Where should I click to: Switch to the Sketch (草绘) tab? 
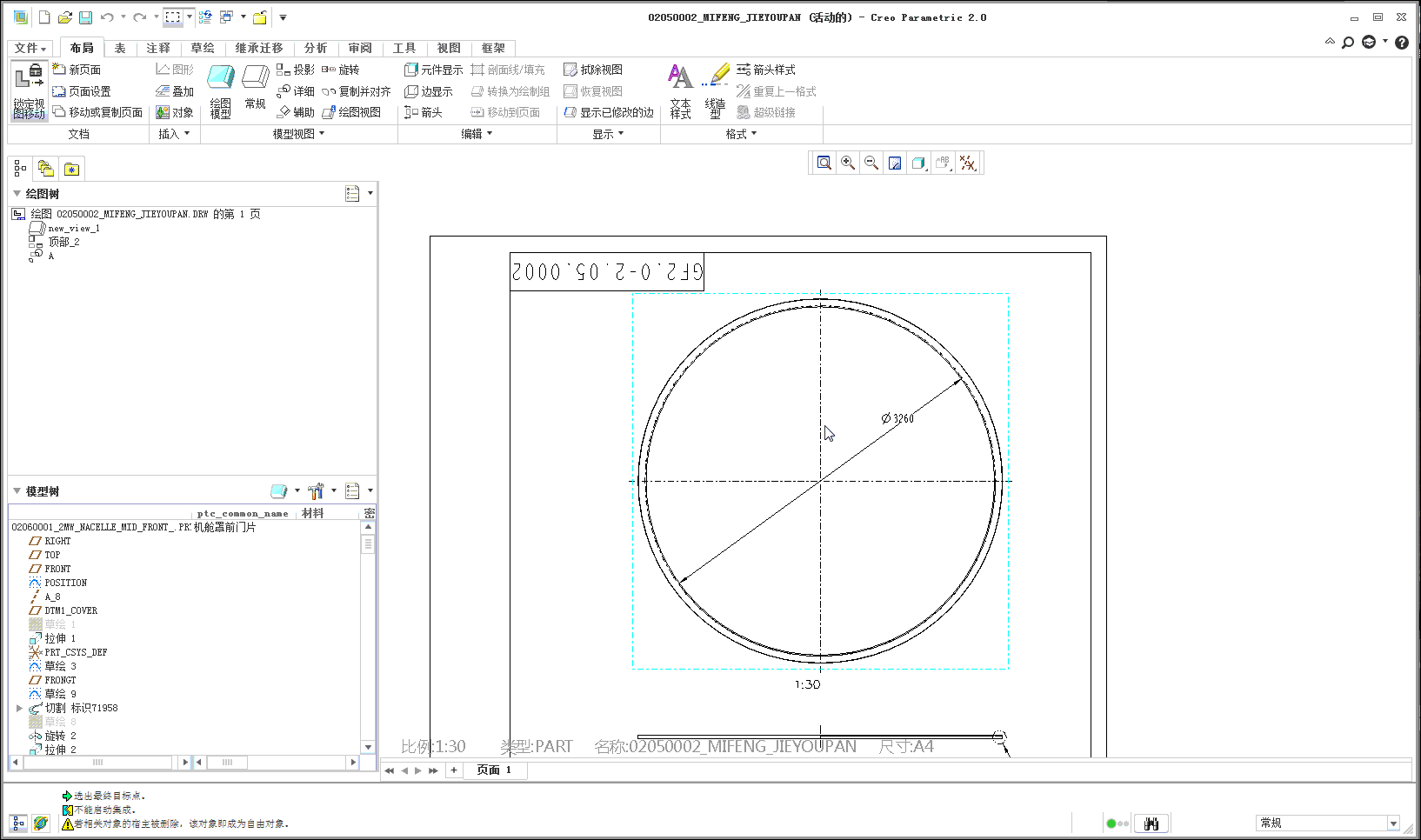(x=203, y=48)
